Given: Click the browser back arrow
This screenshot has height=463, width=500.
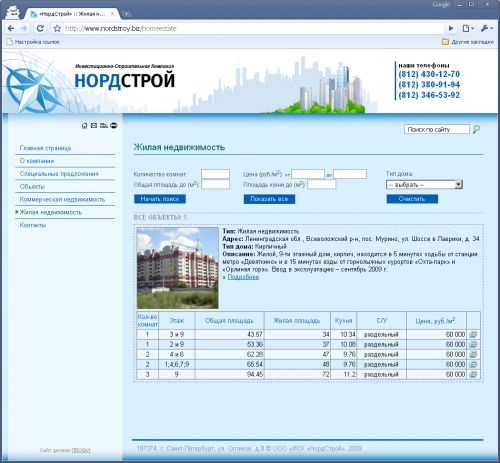Looking at the screenshot, I should pyautogui.click(x=11, y=28).
